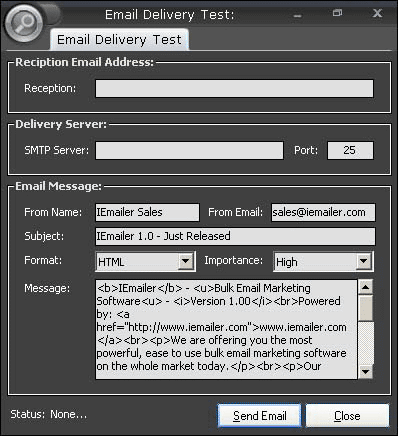Click the 'Reception:' label
Screen dimensions: 398x436
(x=50, y=88)
